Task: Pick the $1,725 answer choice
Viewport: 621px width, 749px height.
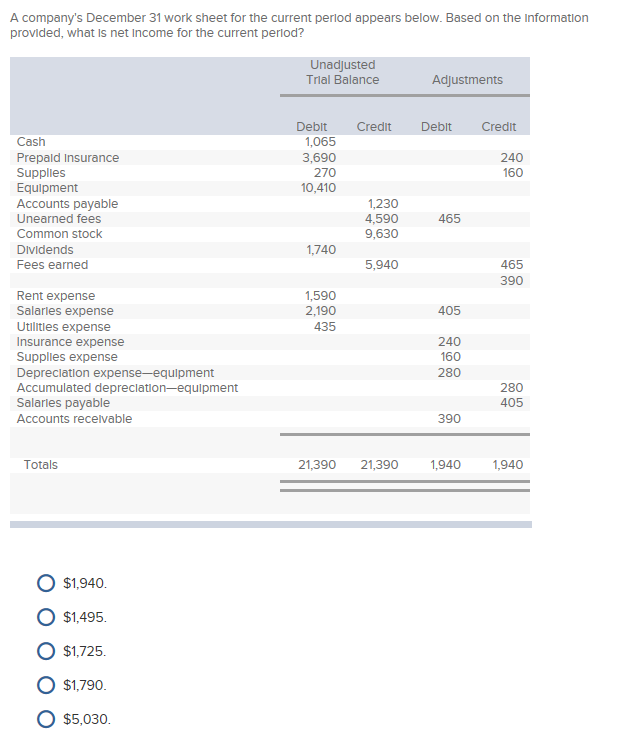Action: pos(46,651)
